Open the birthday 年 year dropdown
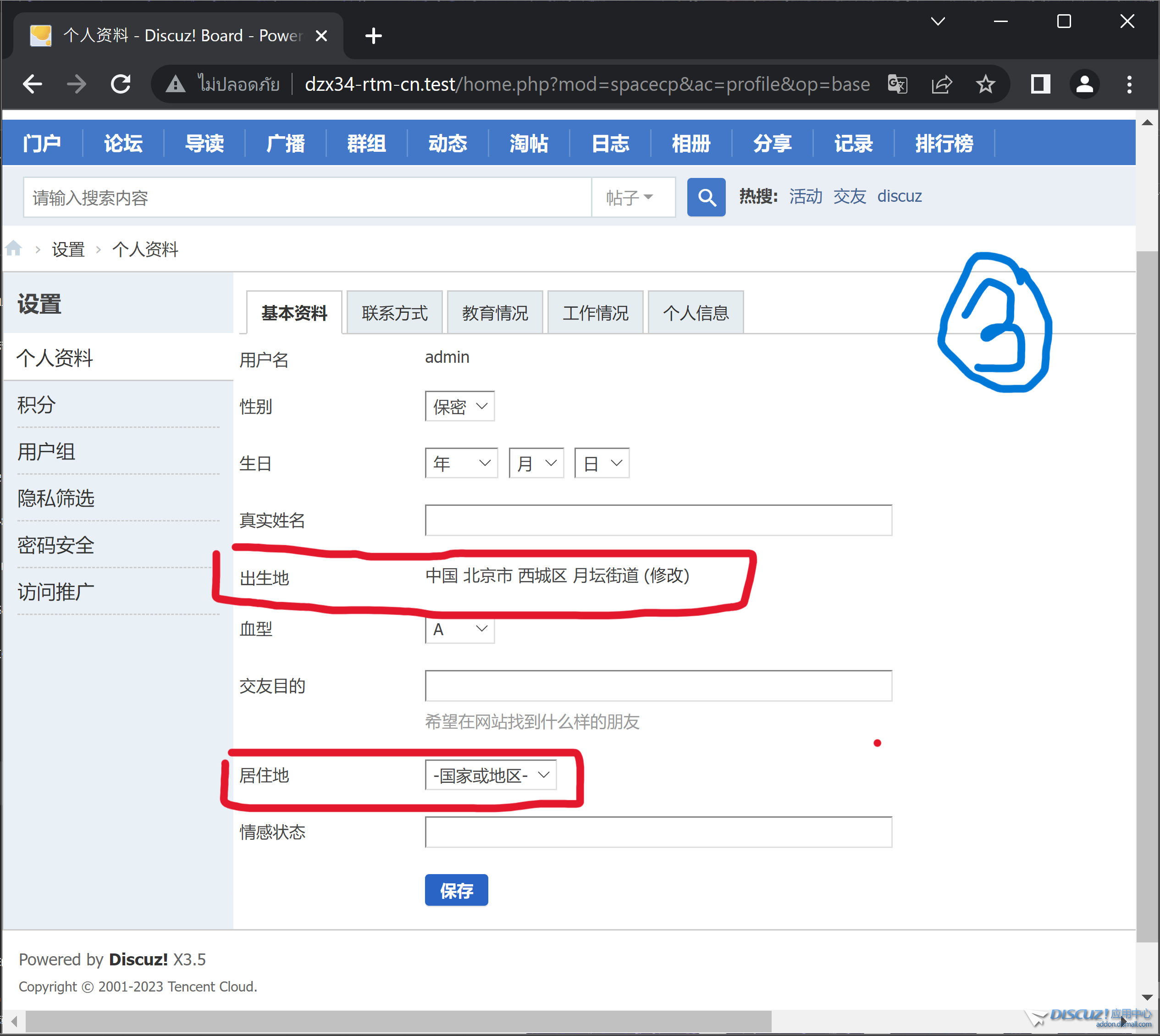The height and width of the screenshot is (1036, 1160). [461, 463]
